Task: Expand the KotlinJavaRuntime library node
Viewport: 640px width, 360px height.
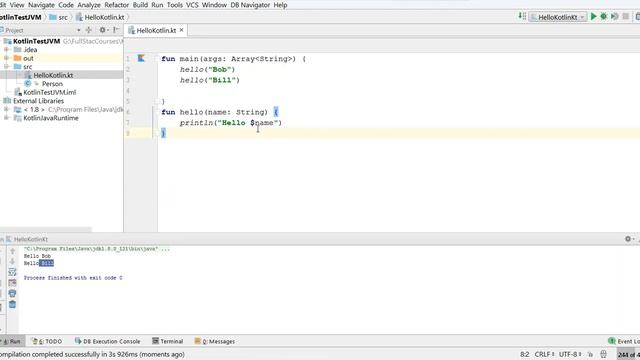Action: tap(7, 118)
